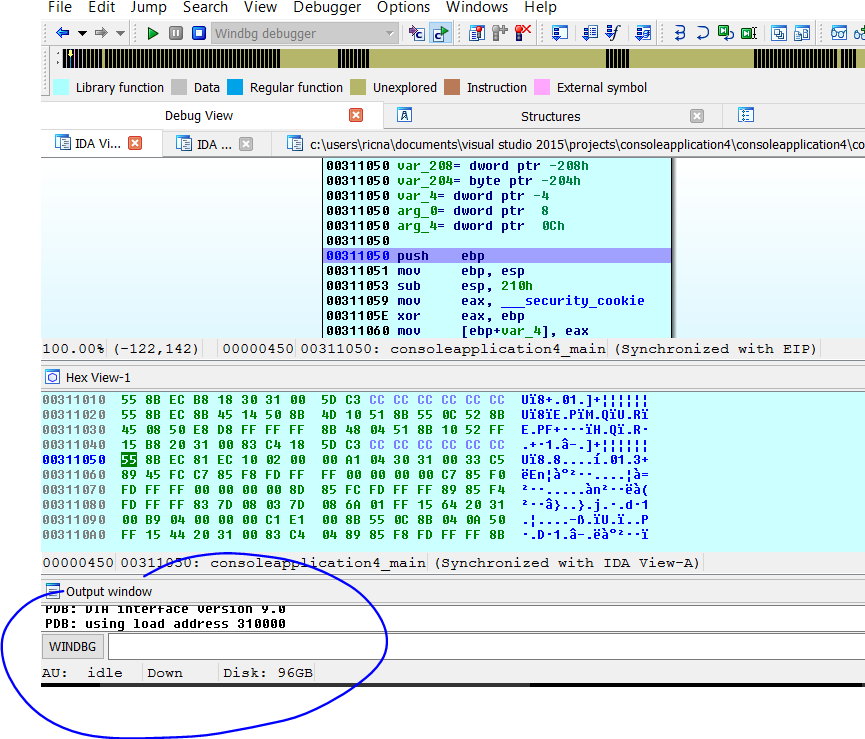Click the Regular function color swatch
Viewport: 865px width, 739px height.
[236, 87]
